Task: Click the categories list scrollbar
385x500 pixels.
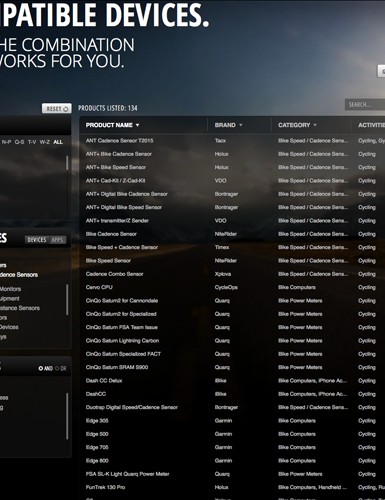Action: (67, 299)
